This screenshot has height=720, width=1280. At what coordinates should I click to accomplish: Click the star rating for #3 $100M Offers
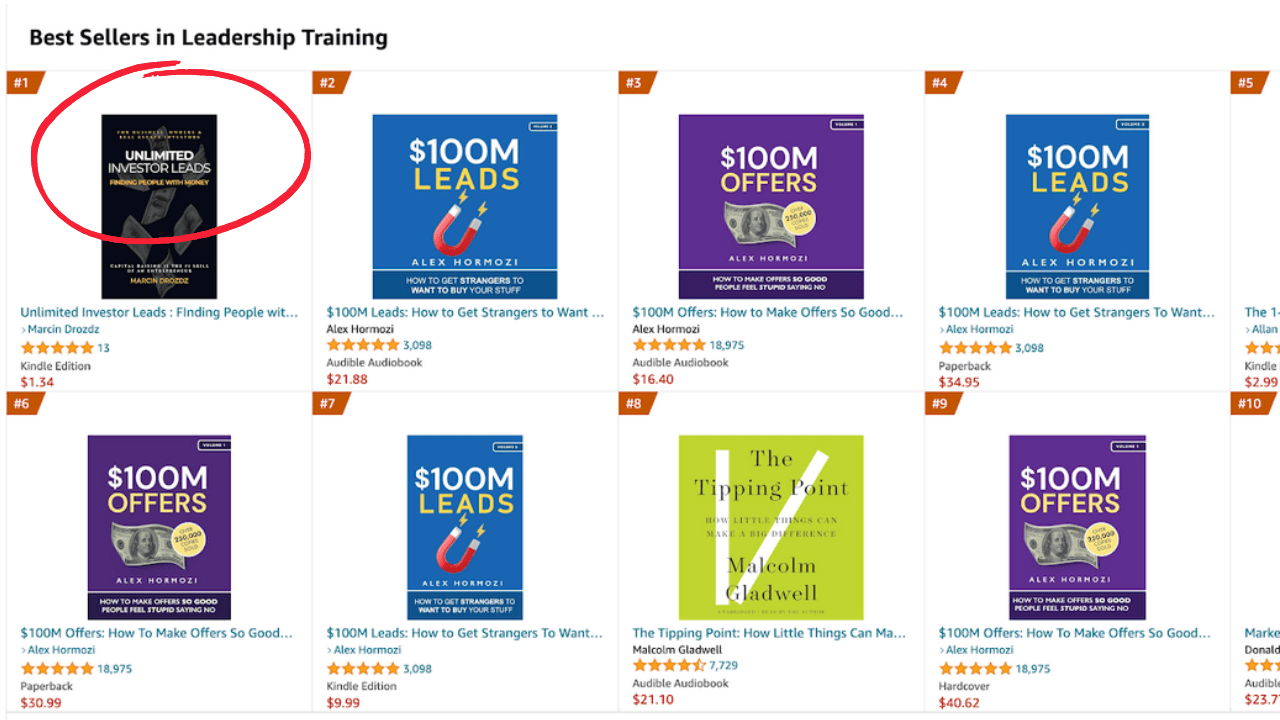pyautogui.click(x=669, y=346)
